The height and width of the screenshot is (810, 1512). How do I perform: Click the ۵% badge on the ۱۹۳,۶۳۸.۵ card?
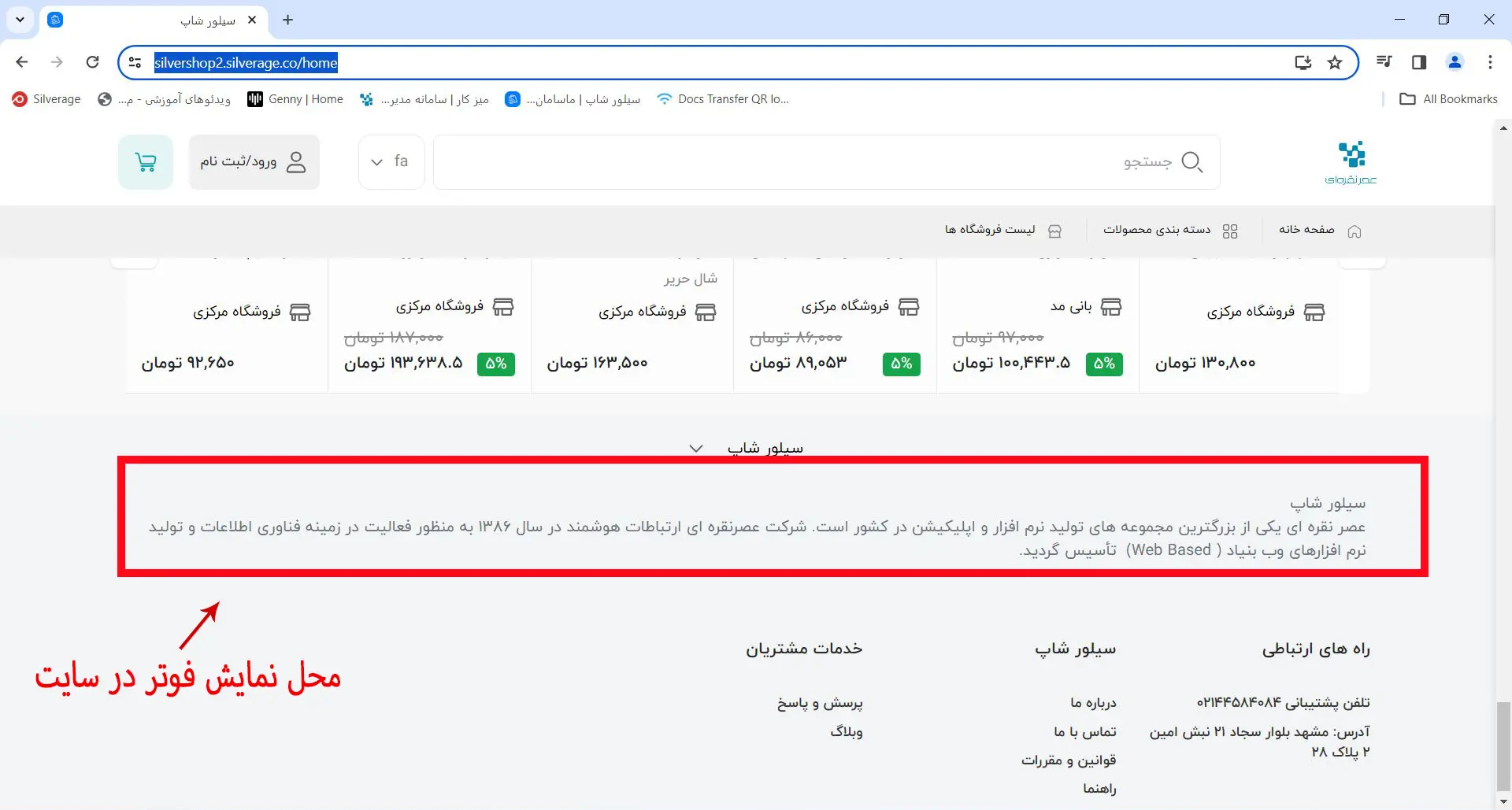[x=496, y=364]
